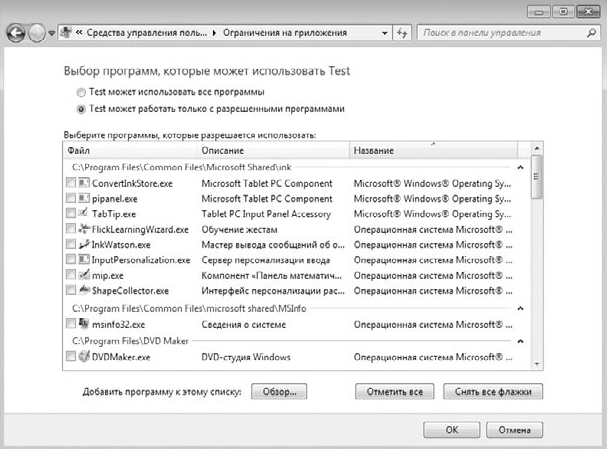
Task: Click the InputPersonalization.exe program icon
Action: click(x=84, y=259)
